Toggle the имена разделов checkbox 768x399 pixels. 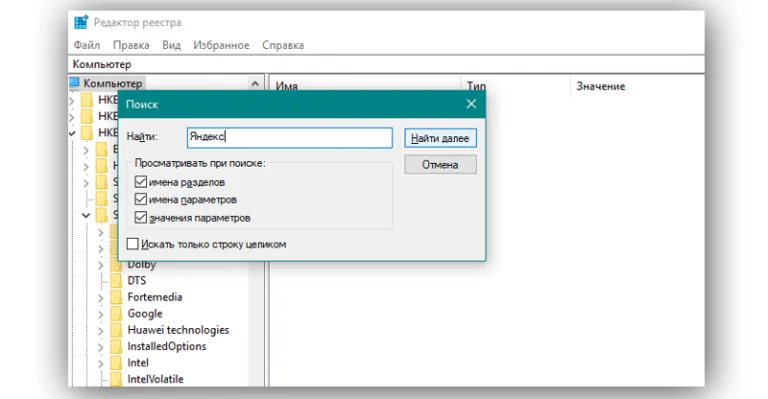141,182
